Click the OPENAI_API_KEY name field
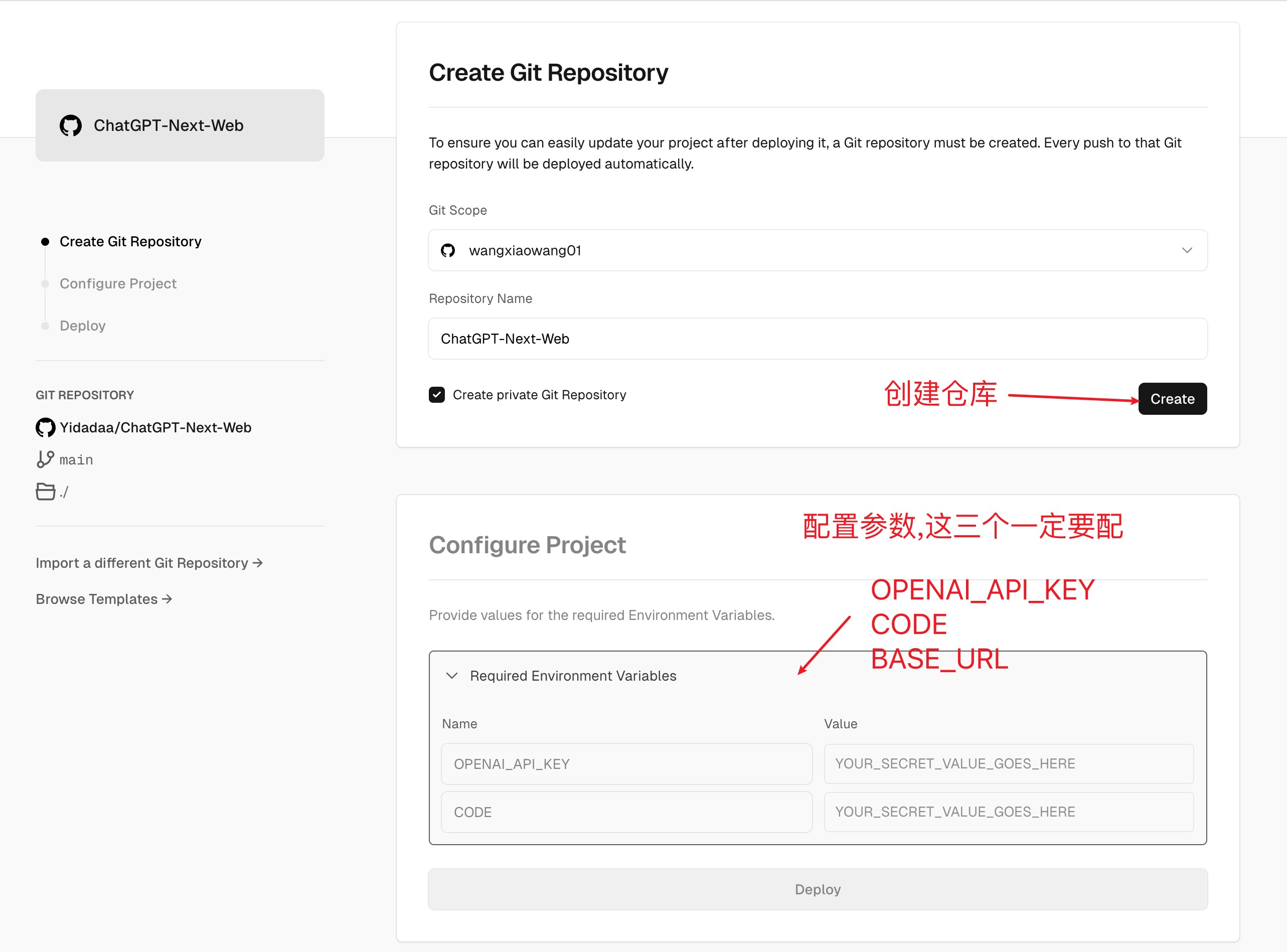Image resolution: width=1287 pixels, height=952 pixels. point(627,764)
